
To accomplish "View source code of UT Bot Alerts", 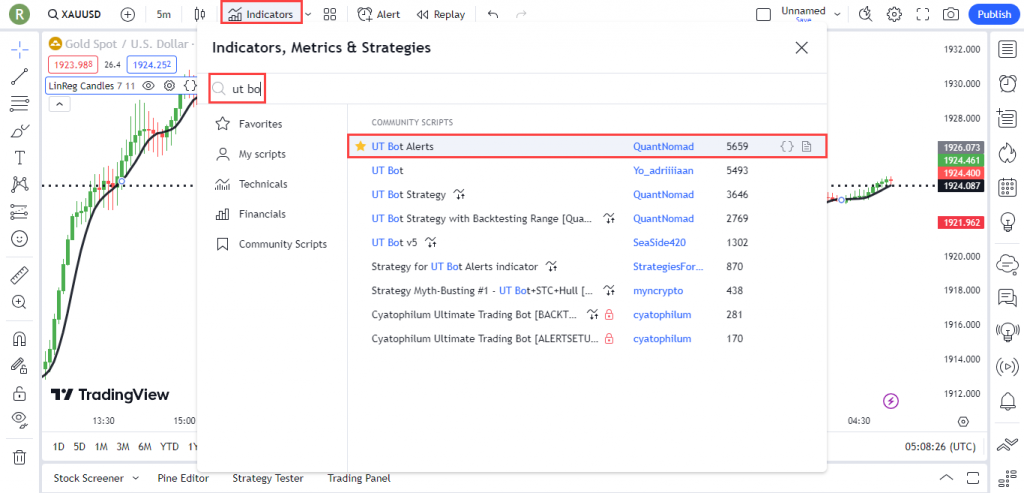I will coord(788,147).
